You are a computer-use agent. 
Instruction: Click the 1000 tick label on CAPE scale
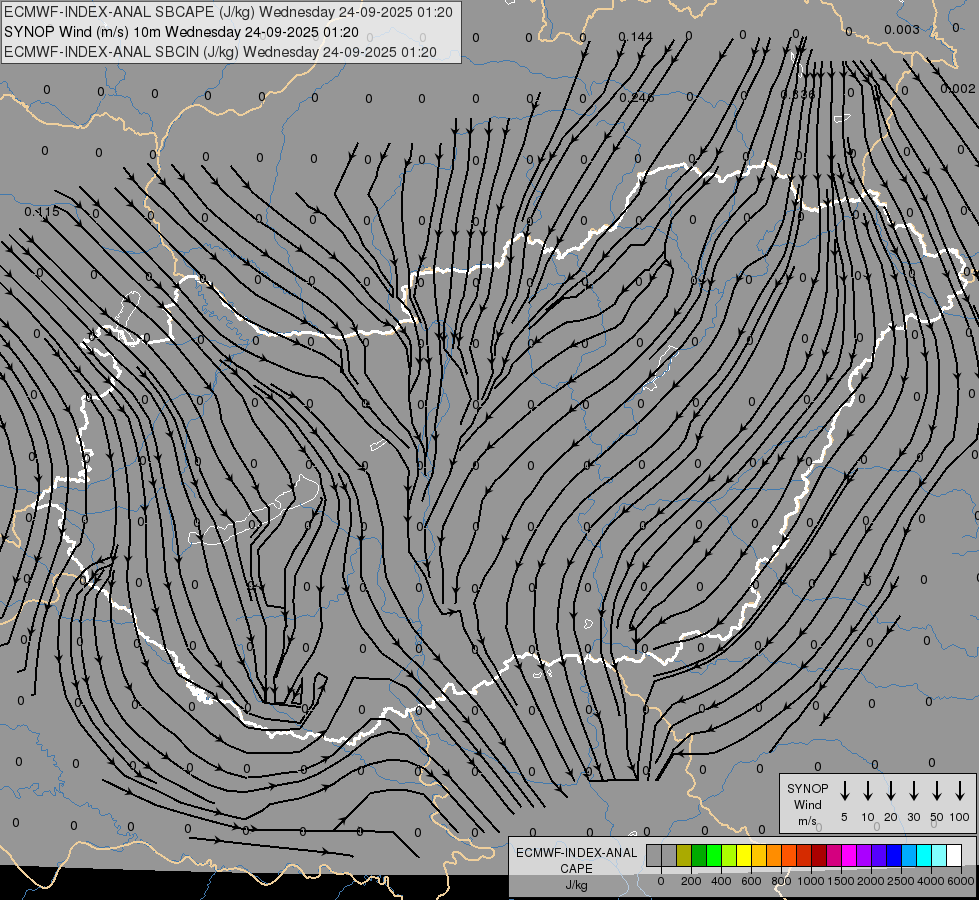pos(811,881)
